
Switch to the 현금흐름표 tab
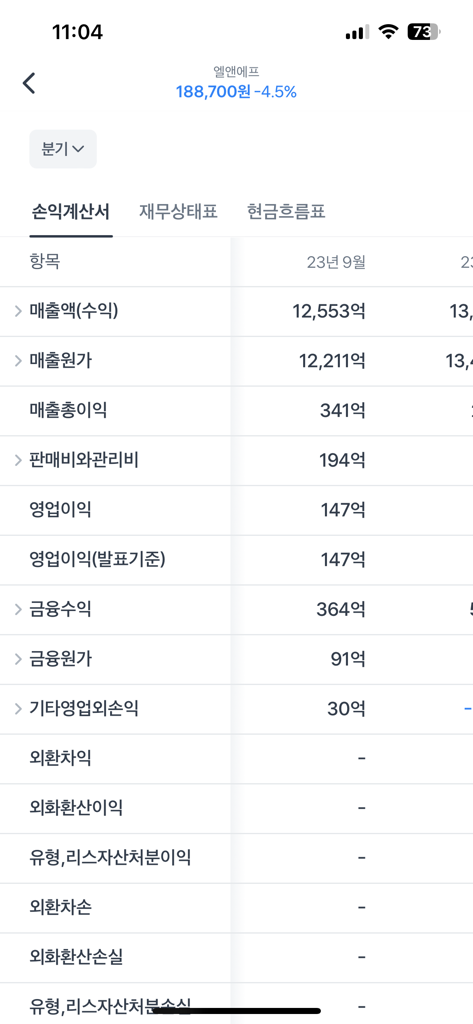point(286,212)
